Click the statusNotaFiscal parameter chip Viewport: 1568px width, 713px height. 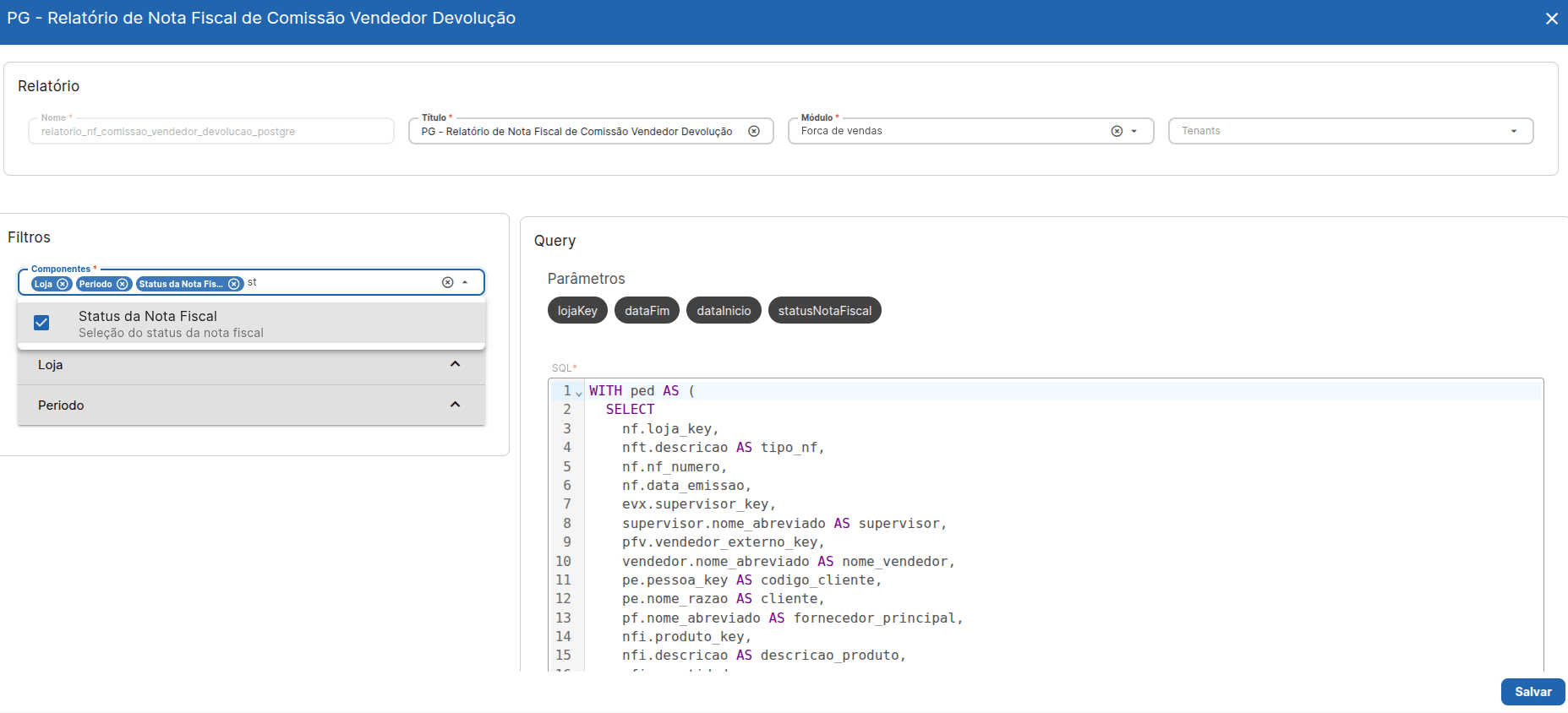click(825, 311)
